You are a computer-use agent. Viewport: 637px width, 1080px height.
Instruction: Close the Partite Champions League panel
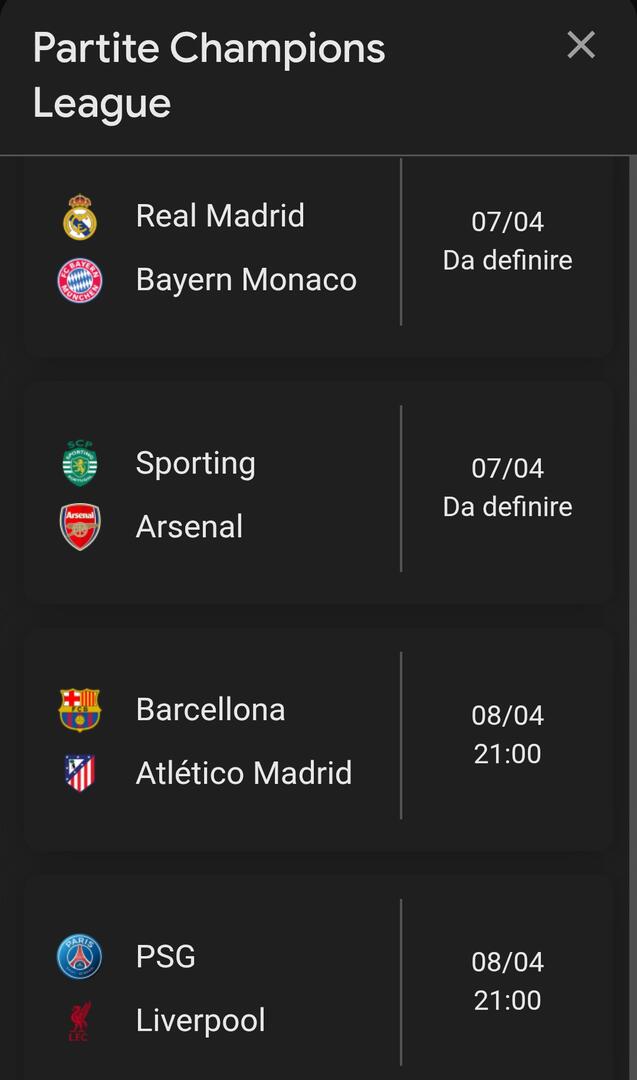pyautogui.click(x=581, y=46)
